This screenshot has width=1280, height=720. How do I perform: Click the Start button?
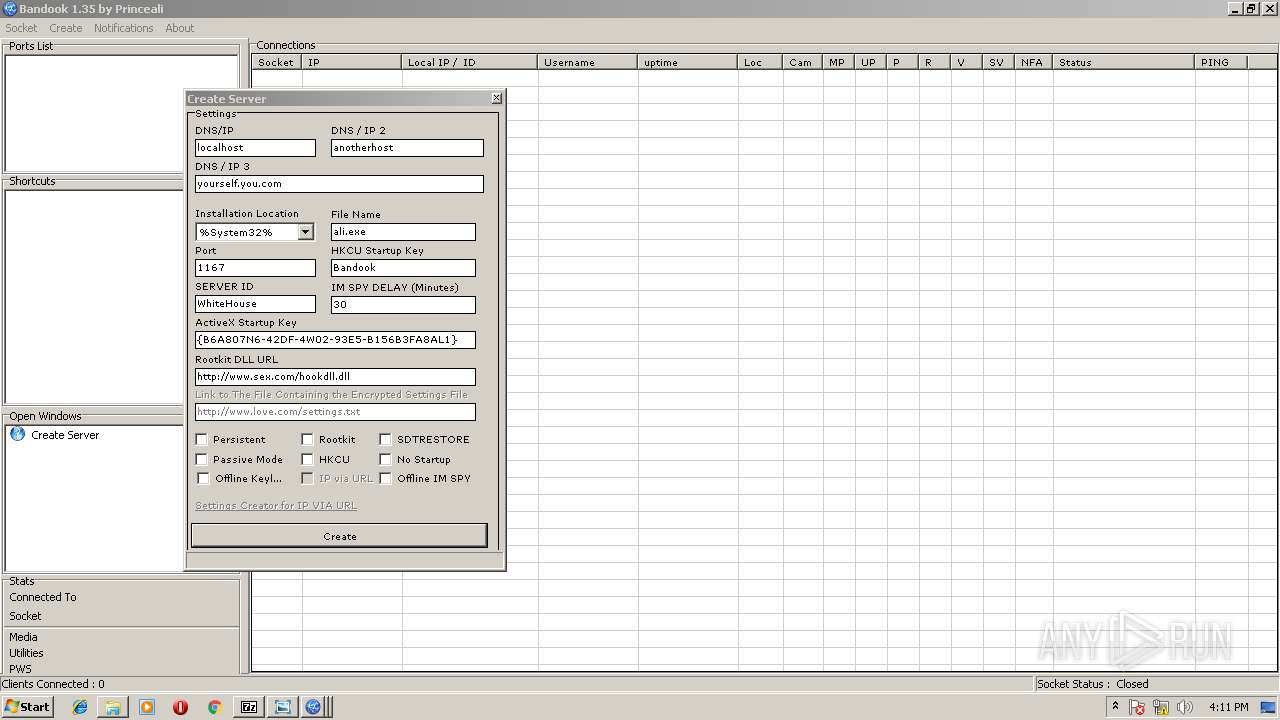pos(28,707)
